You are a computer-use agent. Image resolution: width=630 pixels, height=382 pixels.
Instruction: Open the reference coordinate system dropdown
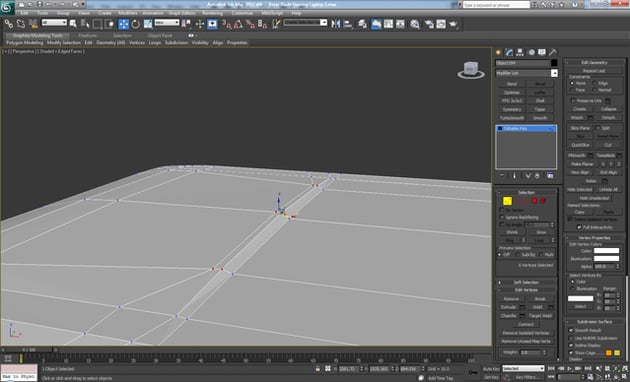(167, 22)
